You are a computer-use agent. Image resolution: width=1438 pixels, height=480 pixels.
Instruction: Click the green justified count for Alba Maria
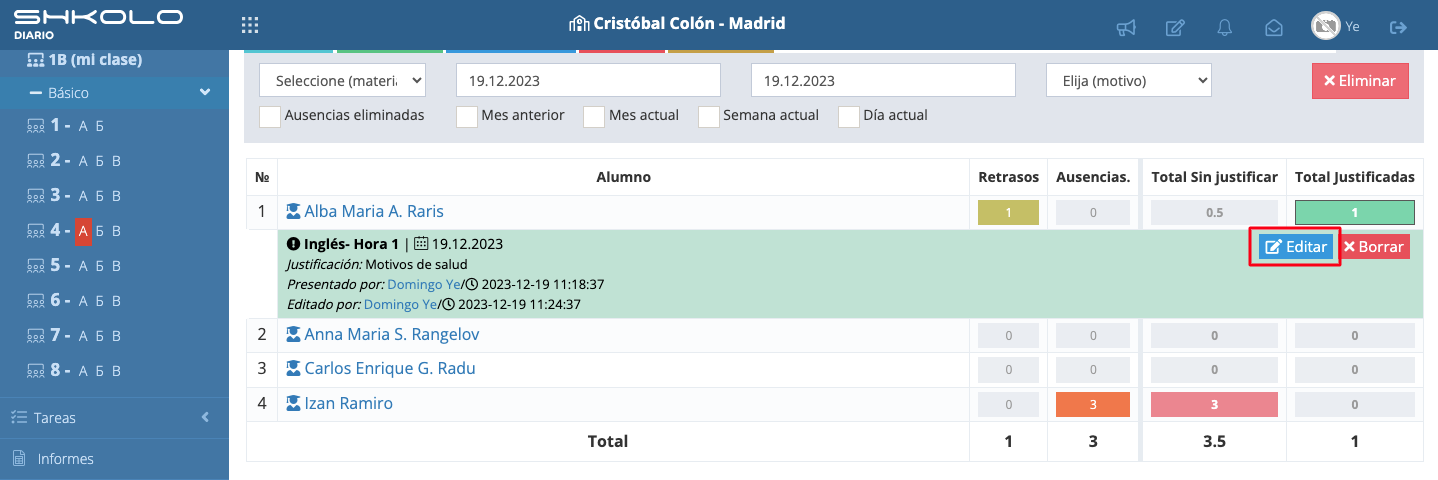1354,212
